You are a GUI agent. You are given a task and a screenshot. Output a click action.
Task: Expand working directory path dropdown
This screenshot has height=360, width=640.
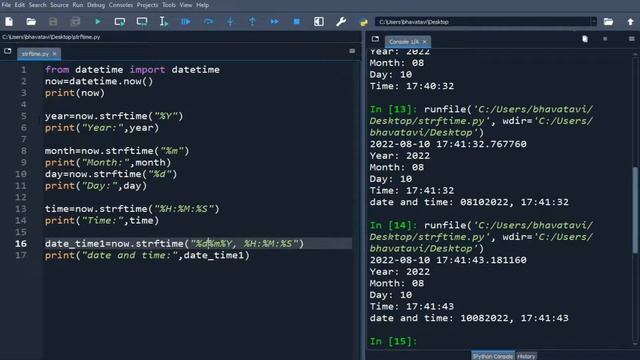click(593, 22)
